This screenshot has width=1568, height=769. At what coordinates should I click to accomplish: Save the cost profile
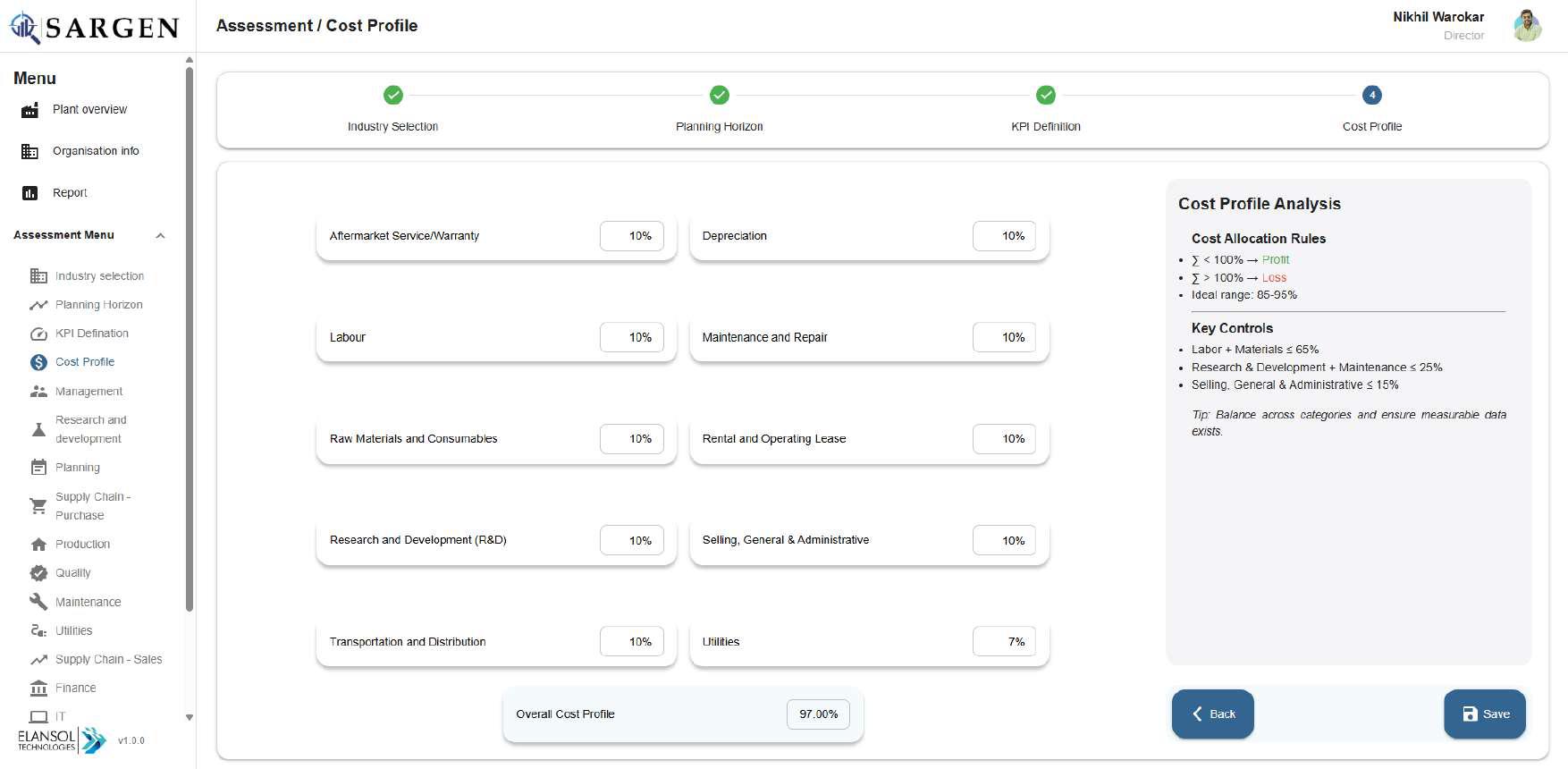click(1484, 714)
